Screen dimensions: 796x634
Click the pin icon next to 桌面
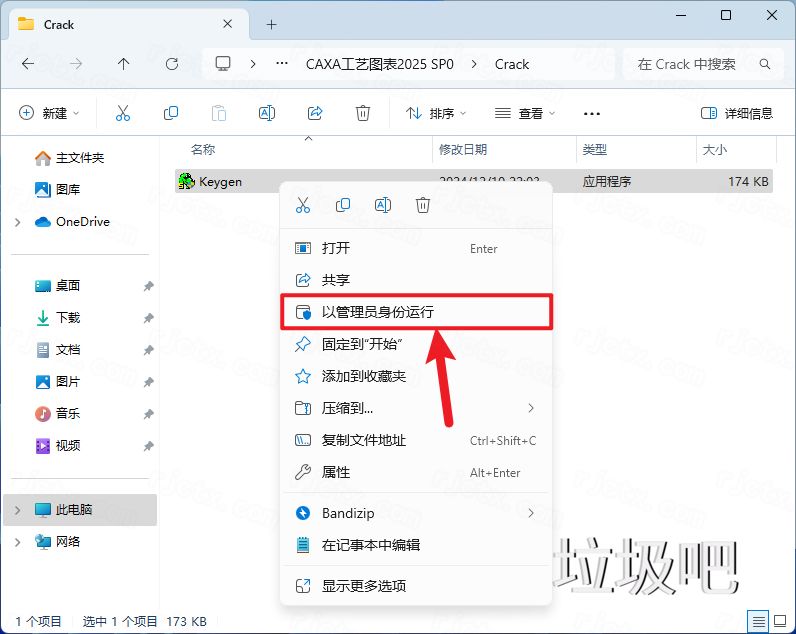point(148,286)
